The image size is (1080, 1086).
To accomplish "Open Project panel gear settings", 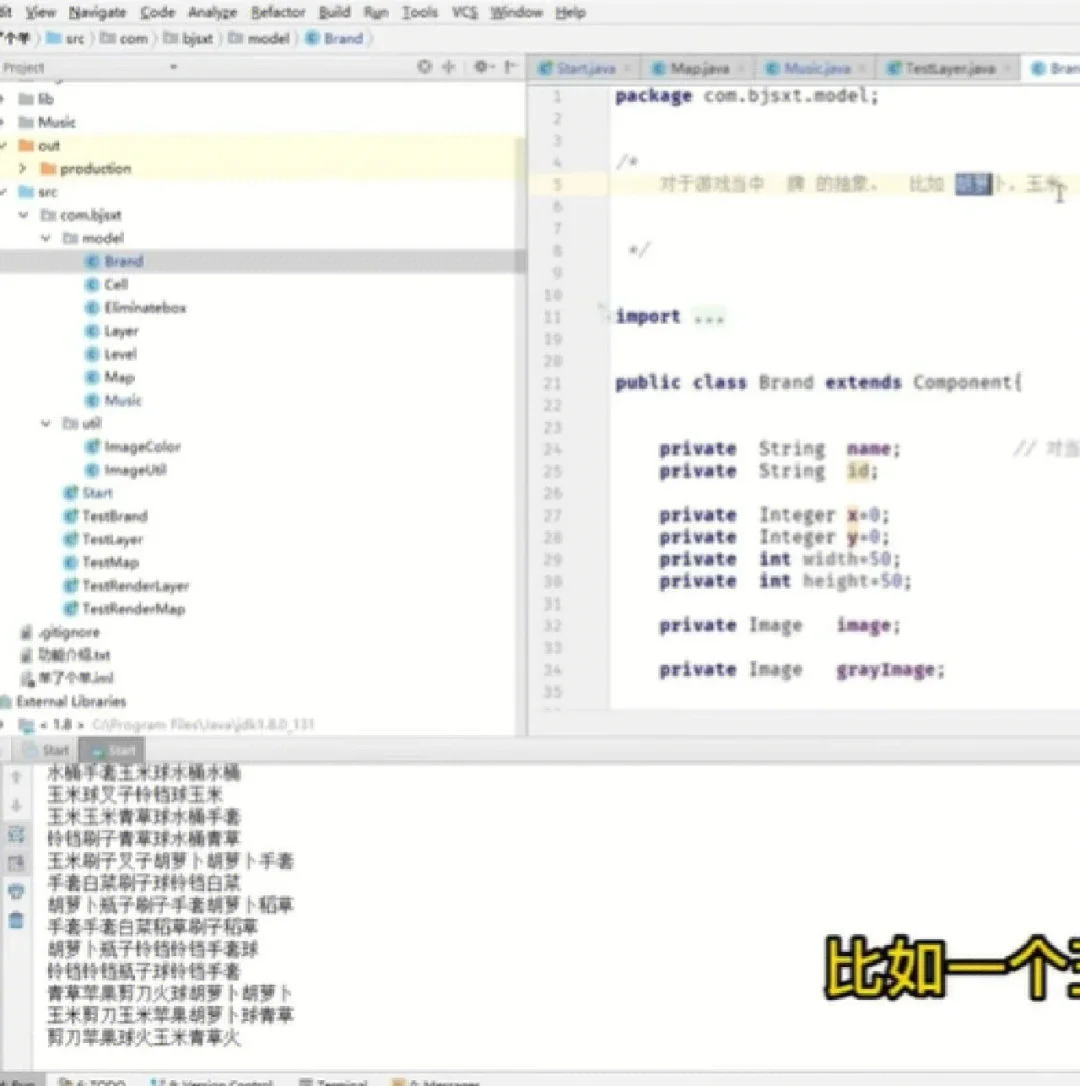I will tap(483, 66).
